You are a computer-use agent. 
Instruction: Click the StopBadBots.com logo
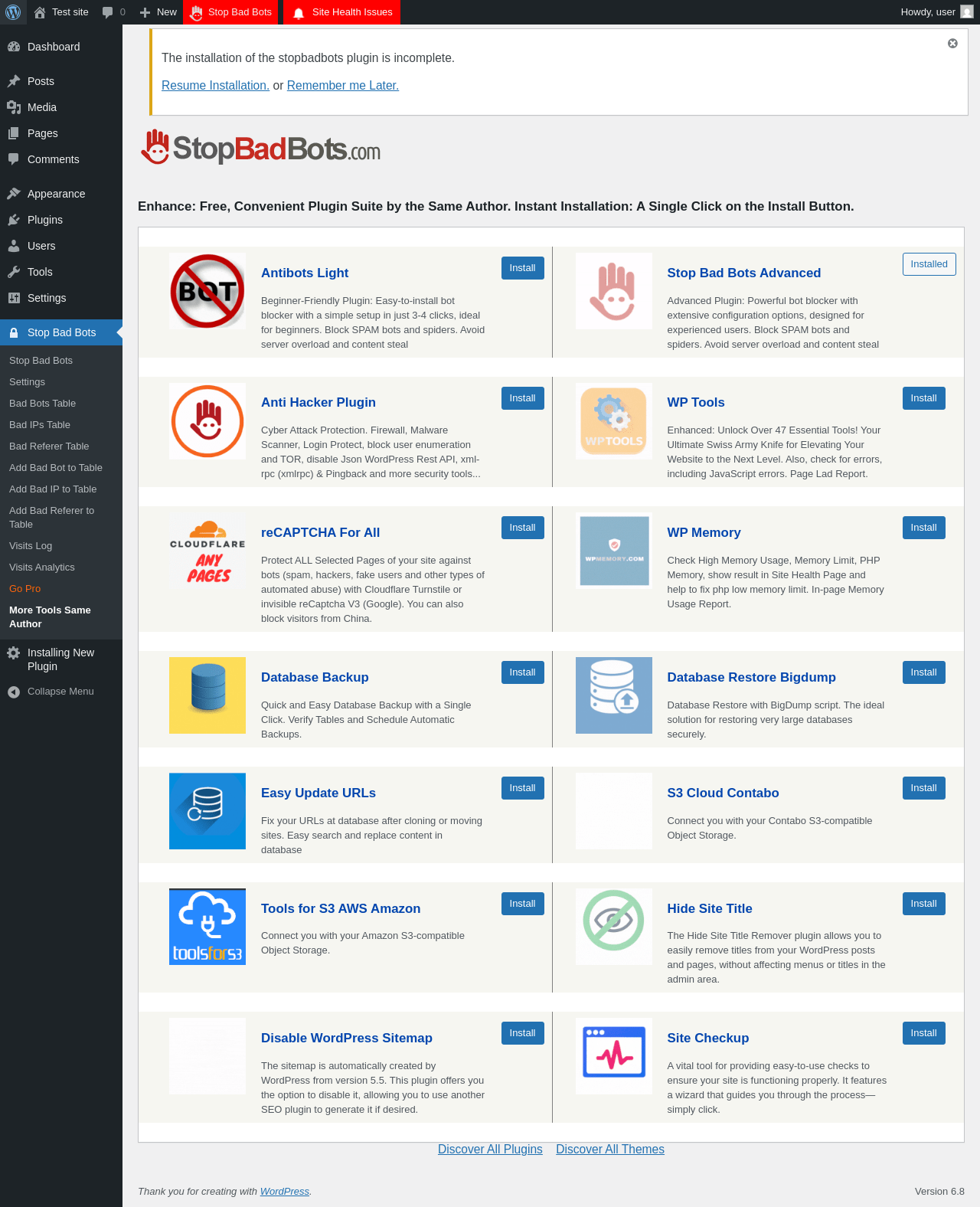(x=260, y=147)
